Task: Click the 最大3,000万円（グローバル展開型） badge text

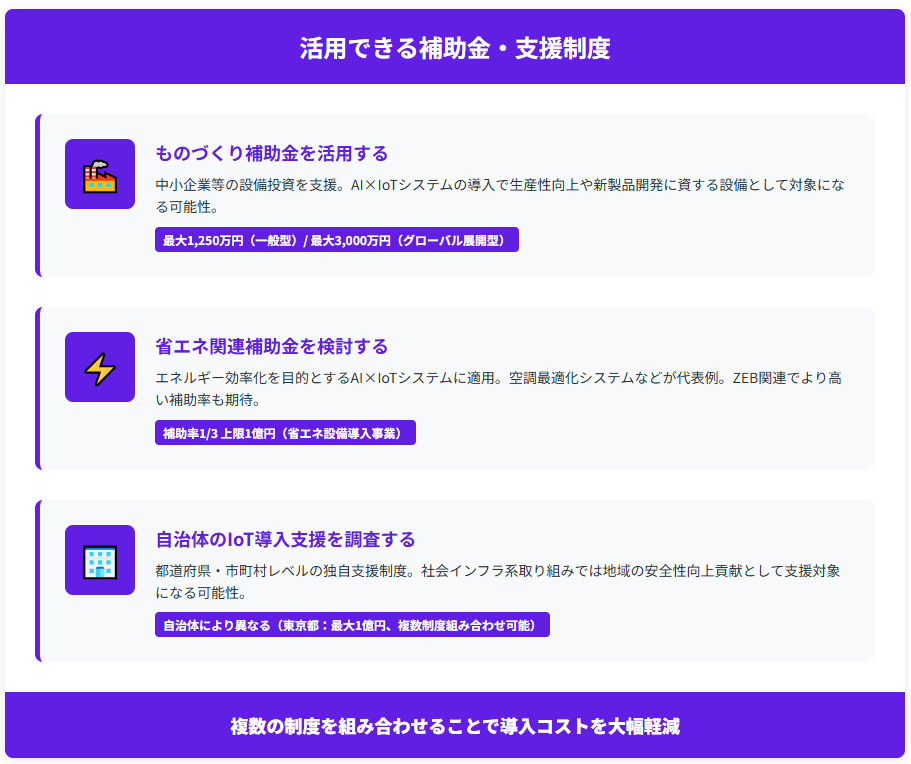Action: 410,241
